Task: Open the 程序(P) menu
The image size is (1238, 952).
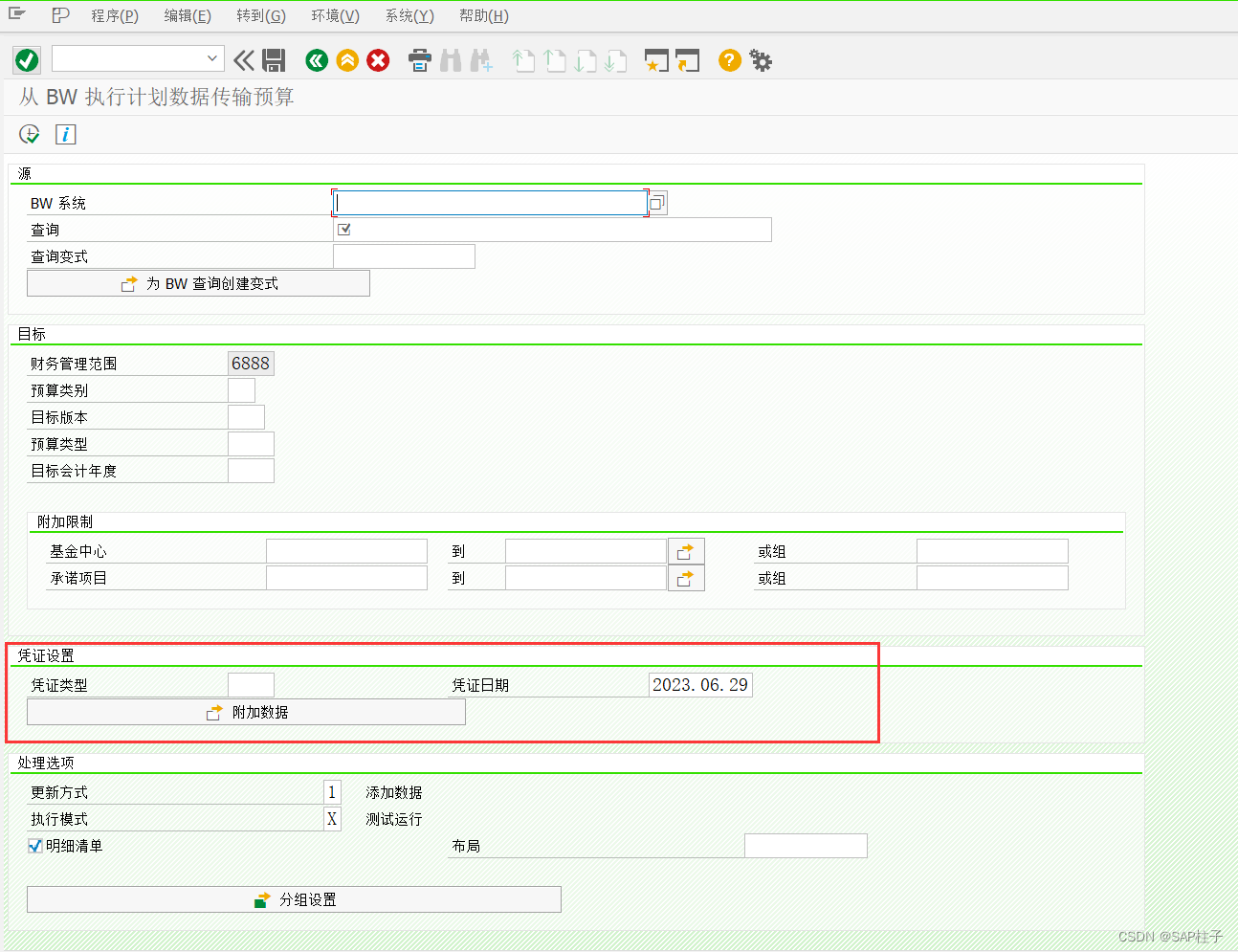Action: click(115, 15)
